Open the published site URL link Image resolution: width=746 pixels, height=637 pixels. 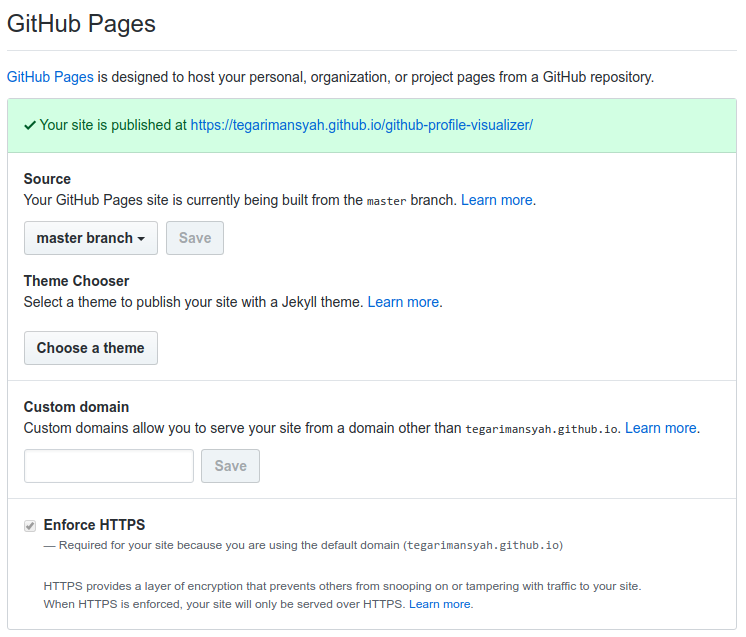(x=362, y=125)
